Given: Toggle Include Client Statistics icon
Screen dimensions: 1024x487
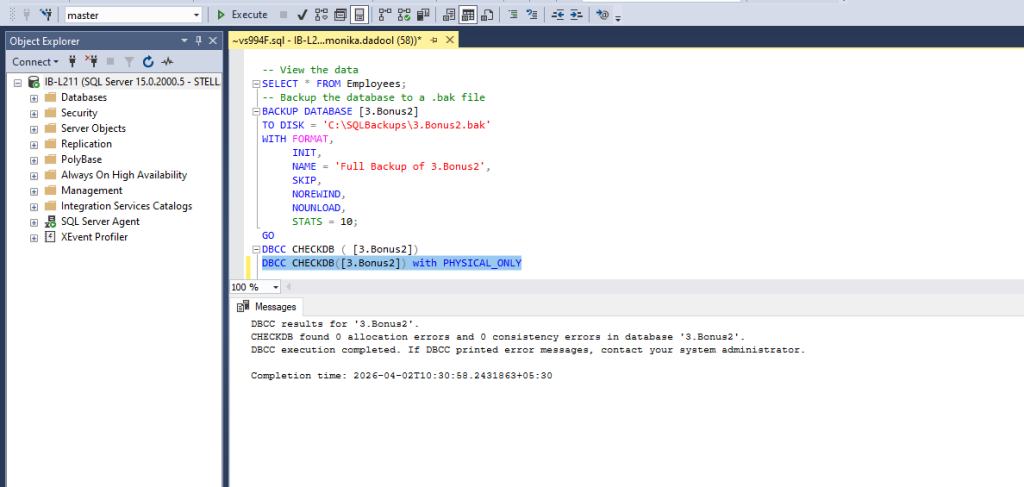Looking at the screenshot, I should click(x=423, y=14).
